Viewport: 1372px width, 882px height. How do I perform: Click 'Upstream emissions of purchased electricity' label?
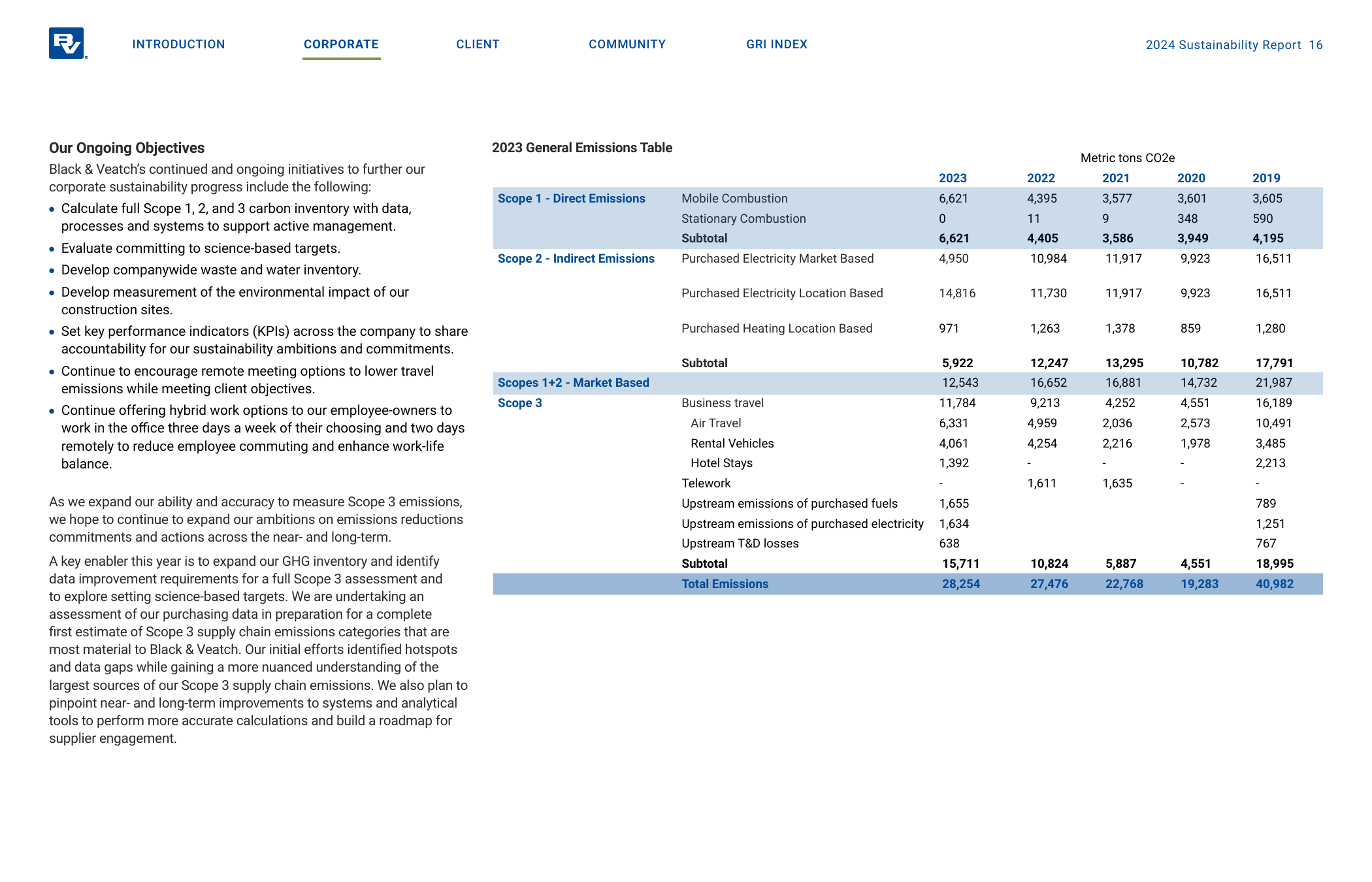coord(802,524)
